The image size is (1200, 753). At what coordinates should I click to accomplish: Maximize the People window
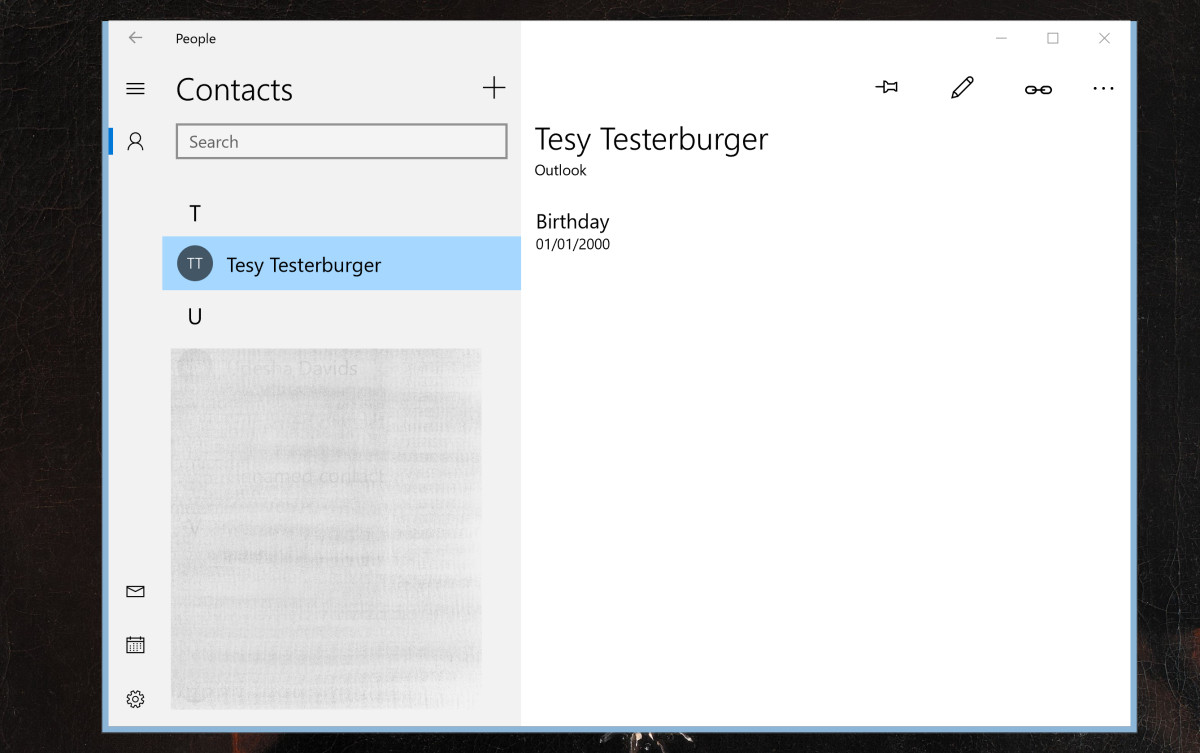(1053, 38)
